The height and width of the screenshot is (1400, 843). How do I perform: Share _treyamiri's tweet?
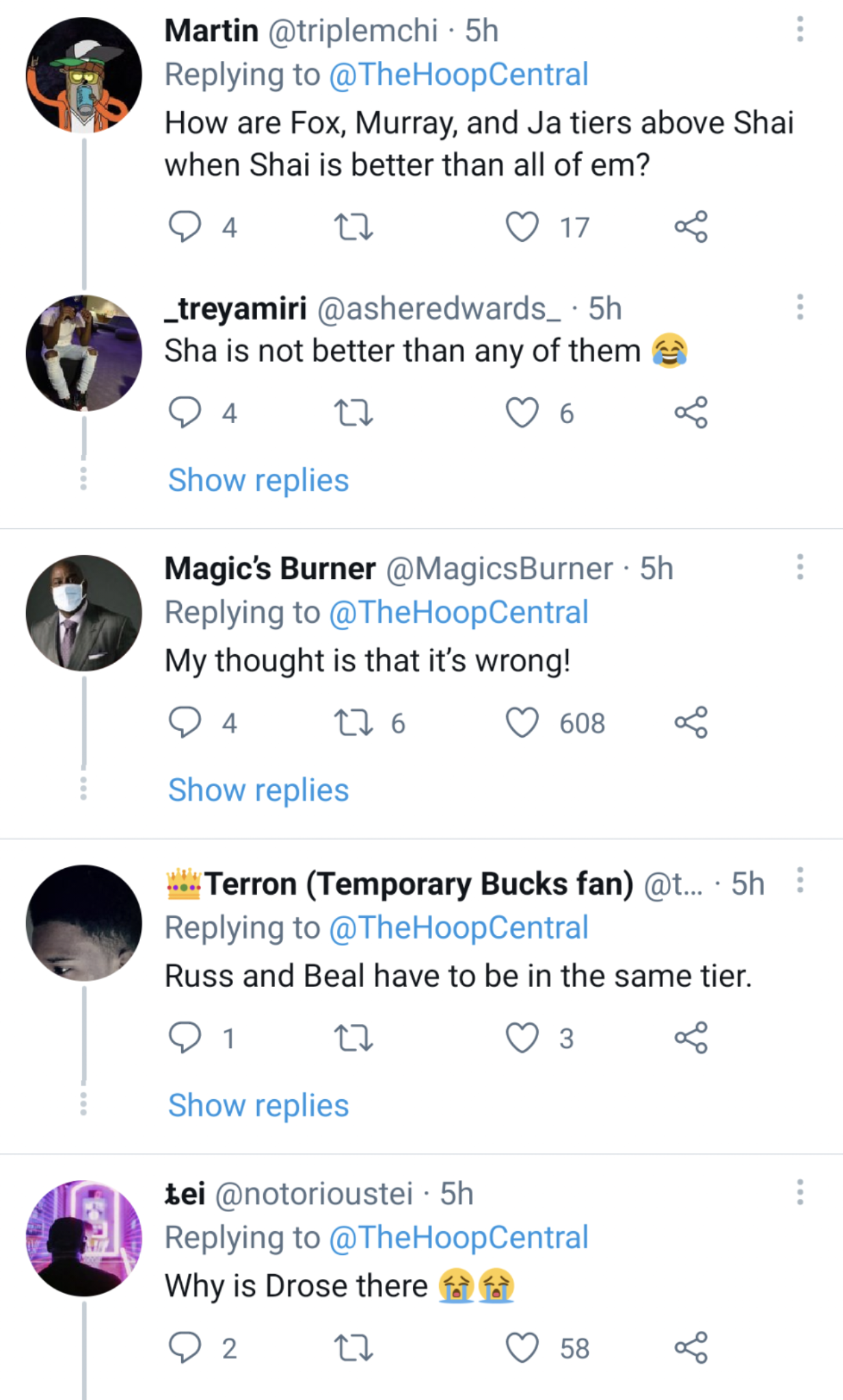coord(691,413)
